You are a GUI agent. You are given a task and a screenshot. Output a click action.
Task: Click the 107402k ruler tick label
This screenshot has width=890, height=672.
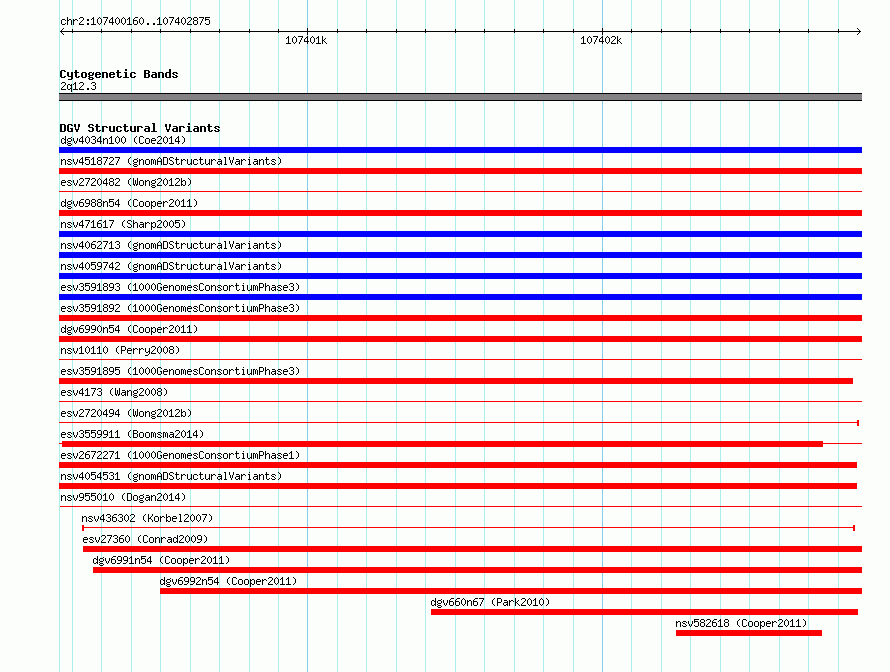[601, 40]
